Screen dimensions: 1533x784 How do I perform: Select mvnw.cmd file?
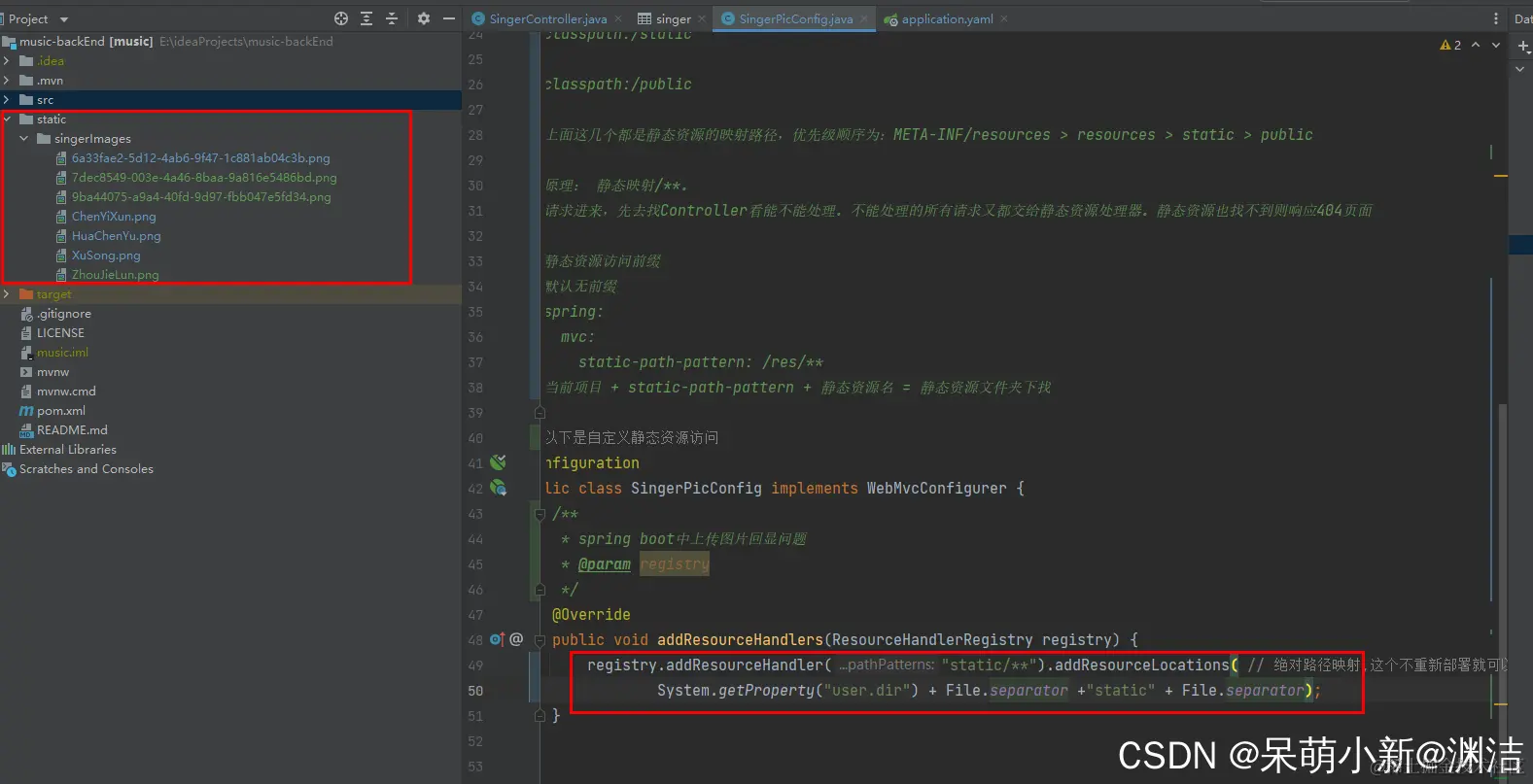pyautogui.click(x=66, y=391)
